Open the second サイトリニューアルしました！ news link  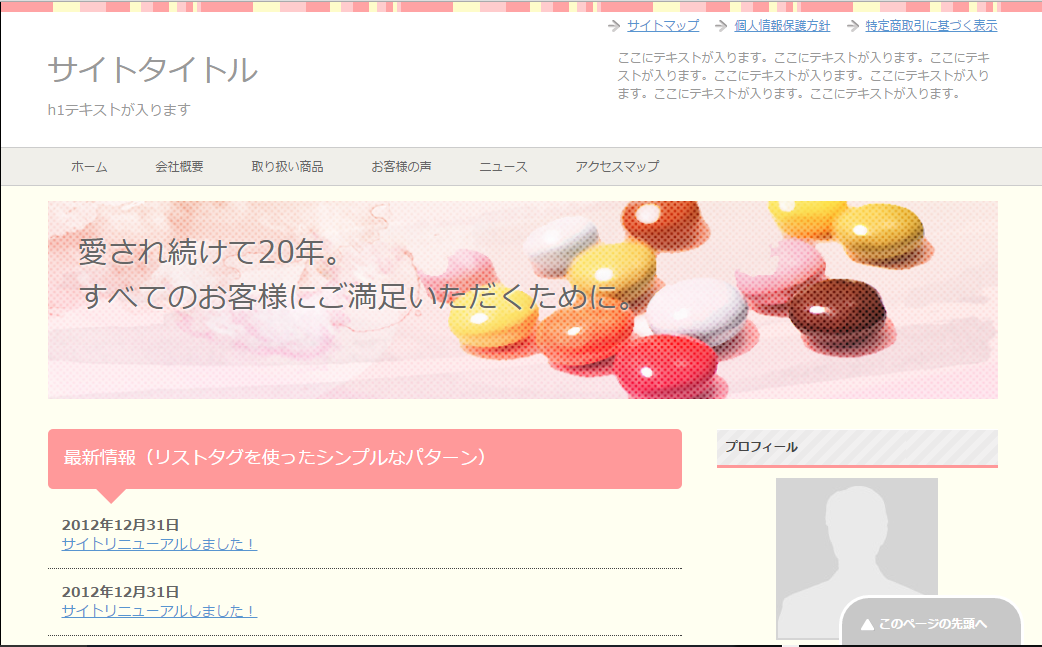(159, 611)
